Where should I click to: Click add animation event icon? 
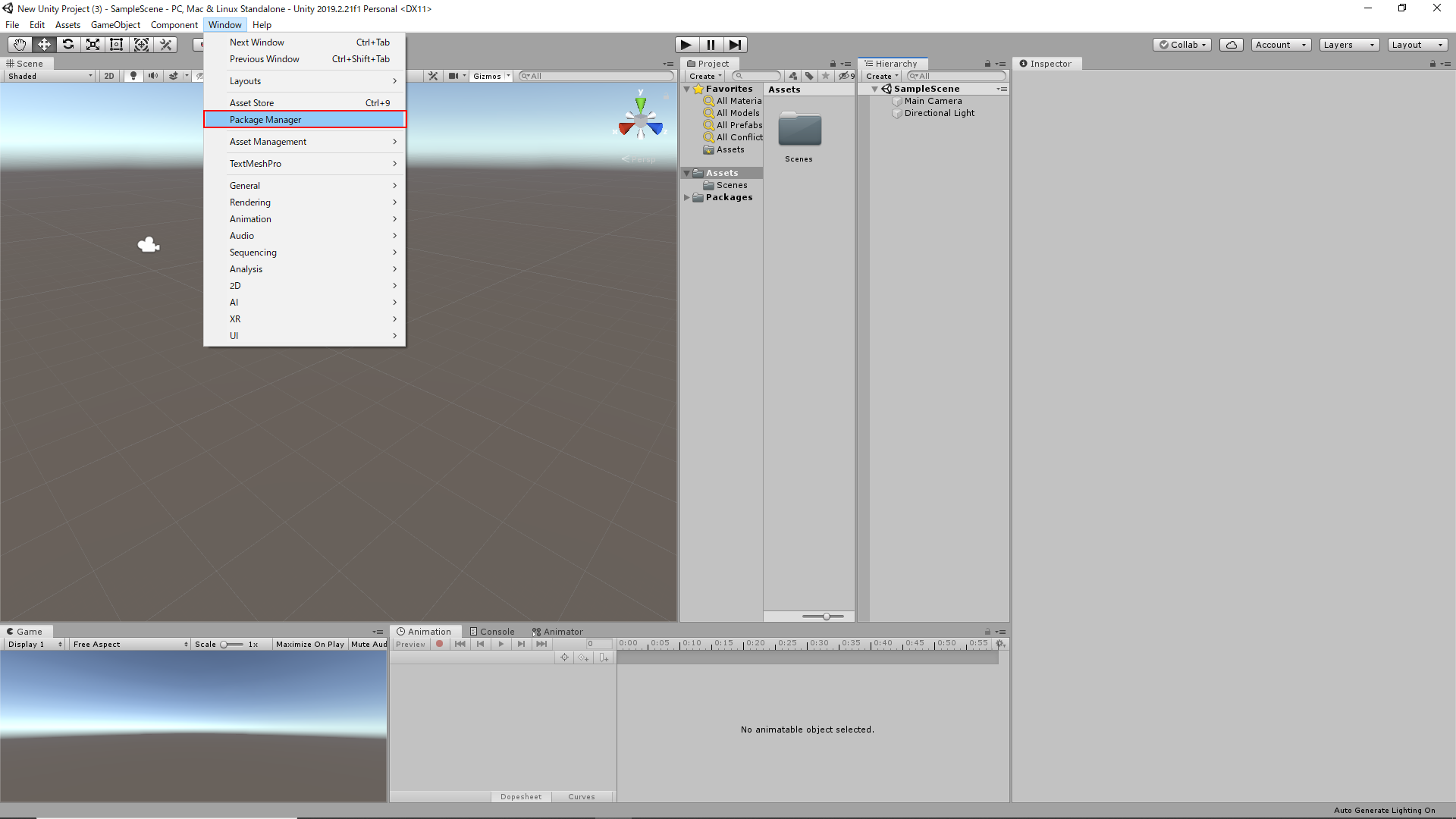(x=604, y=657)
